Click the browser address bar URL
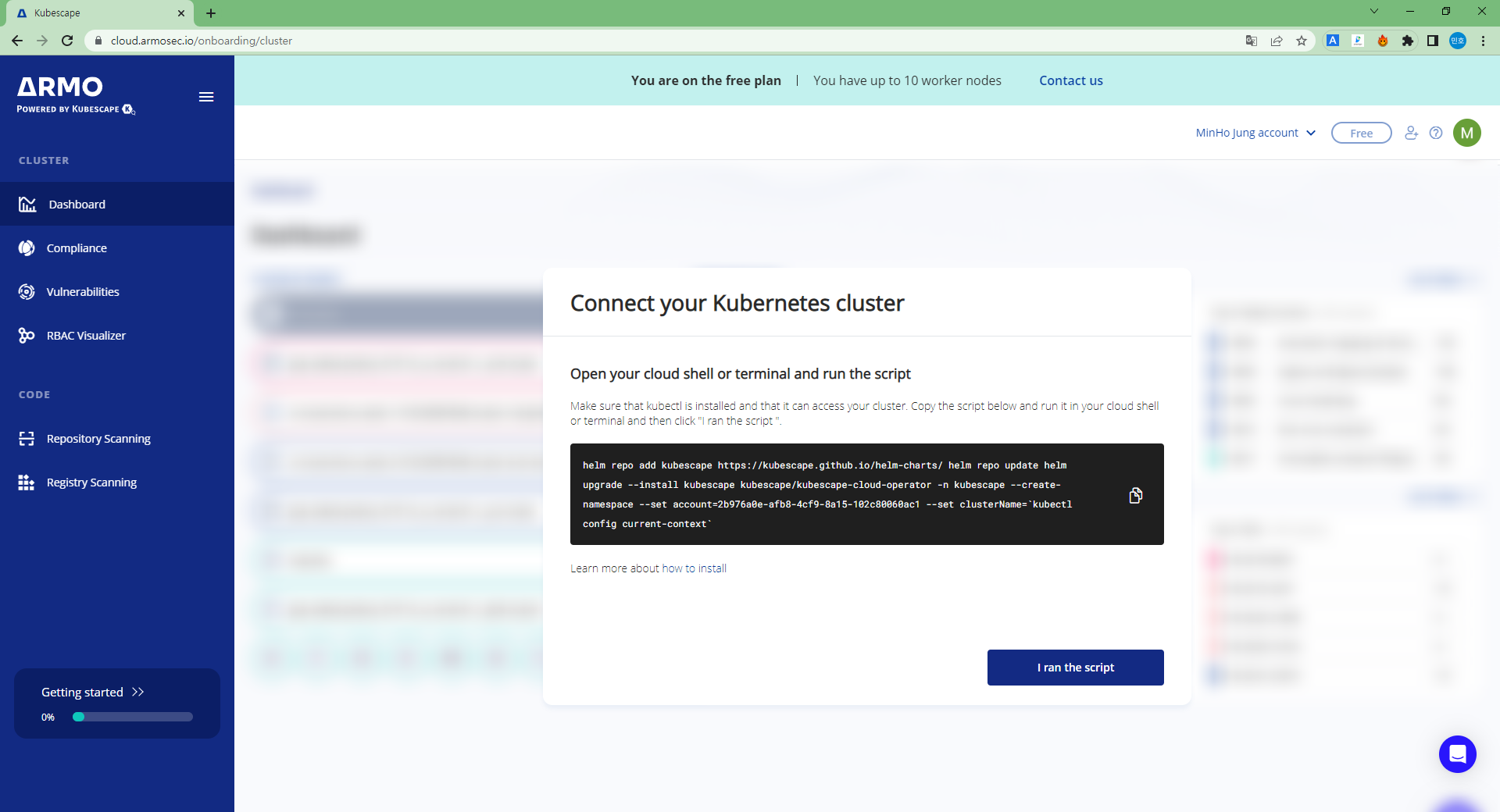The image size is (1500, 812). tap(202, 41)
